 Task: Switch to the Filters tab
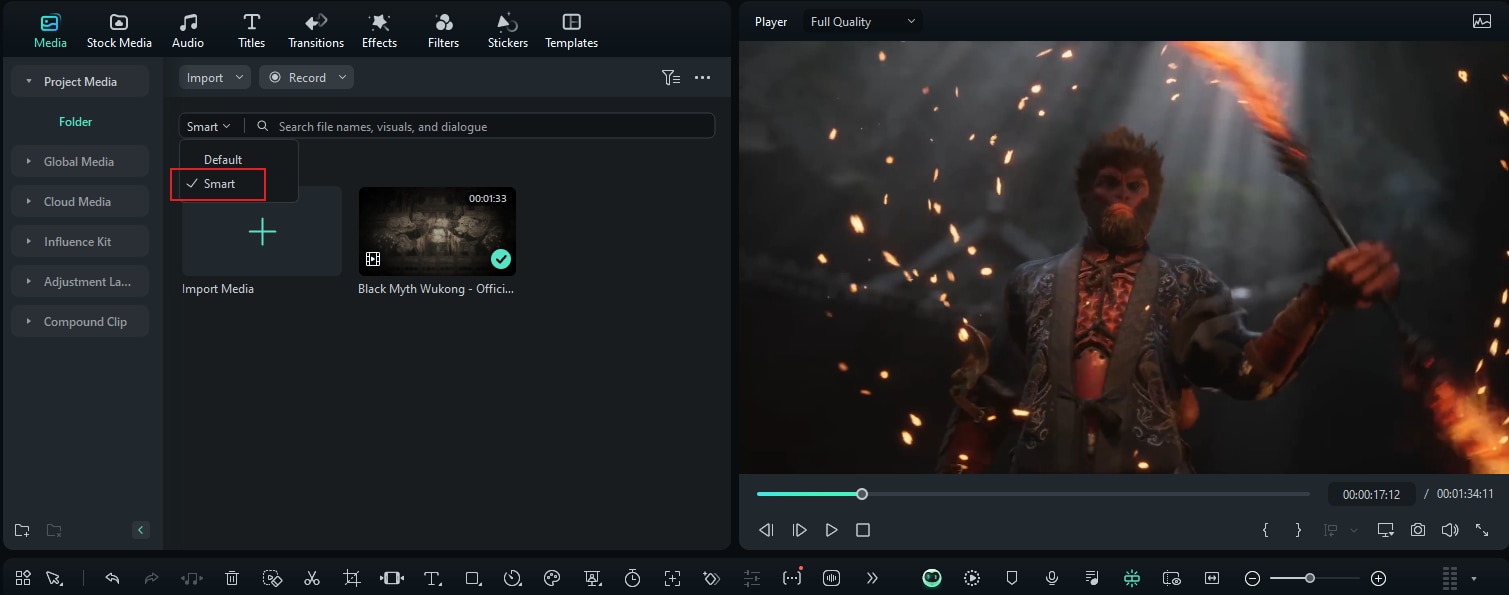(443, 31)
